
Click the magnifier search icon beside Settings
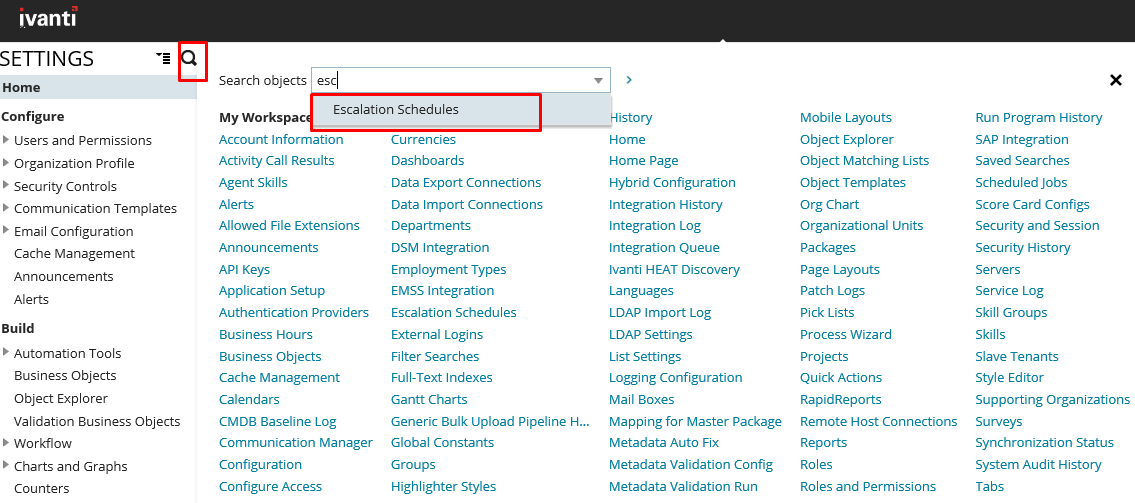(x=189, y=60)
